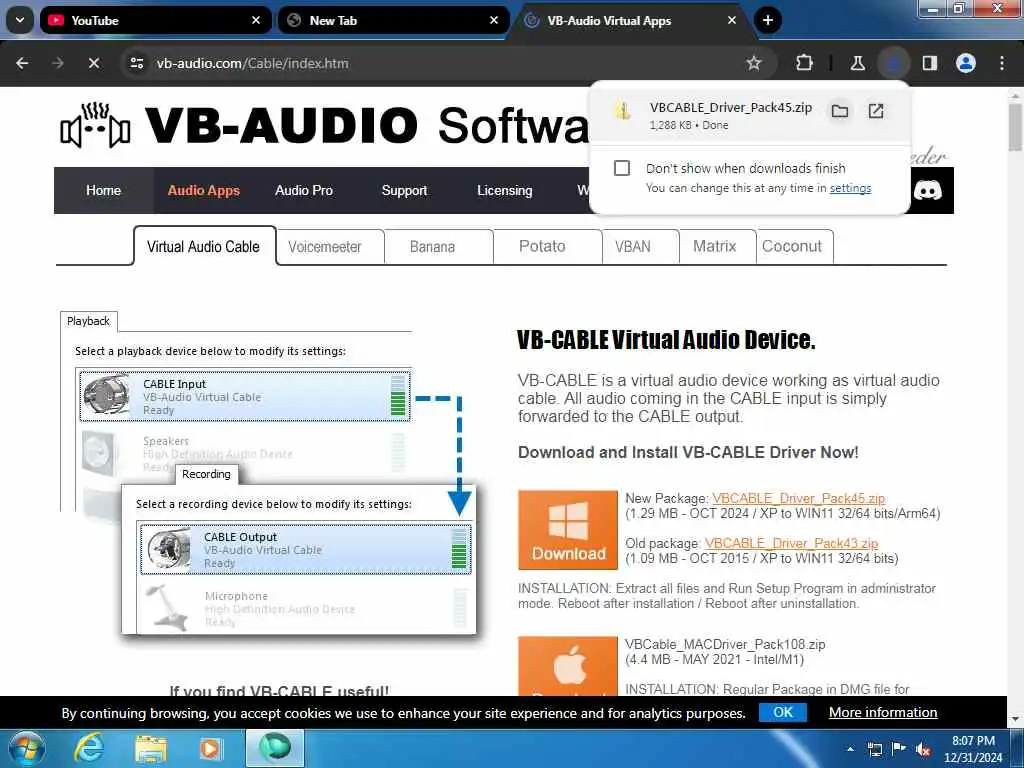Screen dimensions: 1024x768
Task: Close the YouTube tab
Action: point(256,20)
